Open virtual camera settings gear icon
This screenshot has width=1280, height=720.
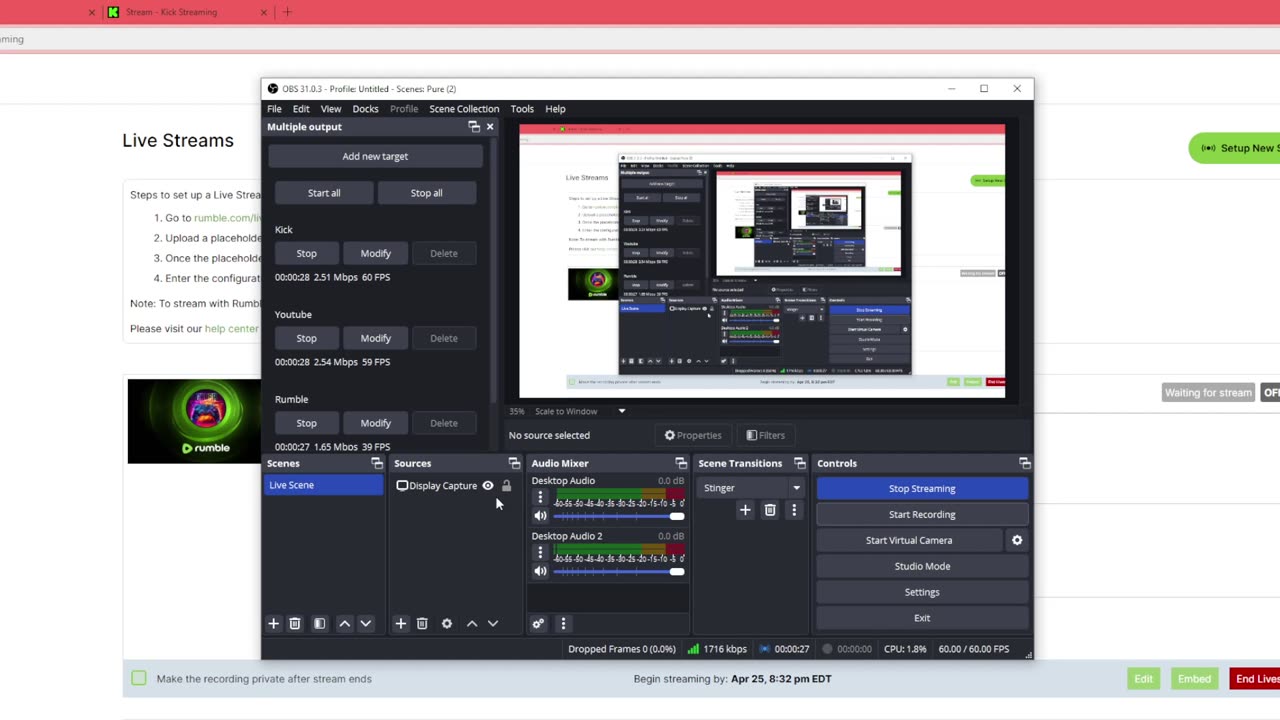(x=1017, y=540)
